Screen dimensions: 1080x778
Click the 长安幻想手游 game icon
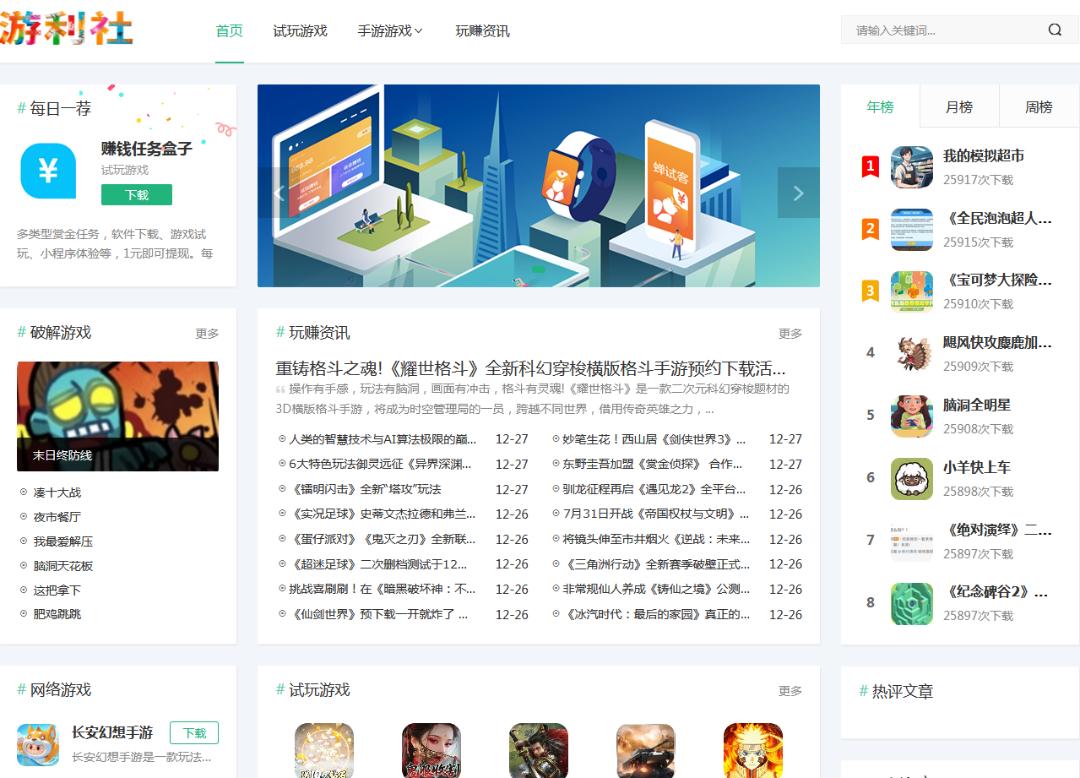click(x=38, y=745)
